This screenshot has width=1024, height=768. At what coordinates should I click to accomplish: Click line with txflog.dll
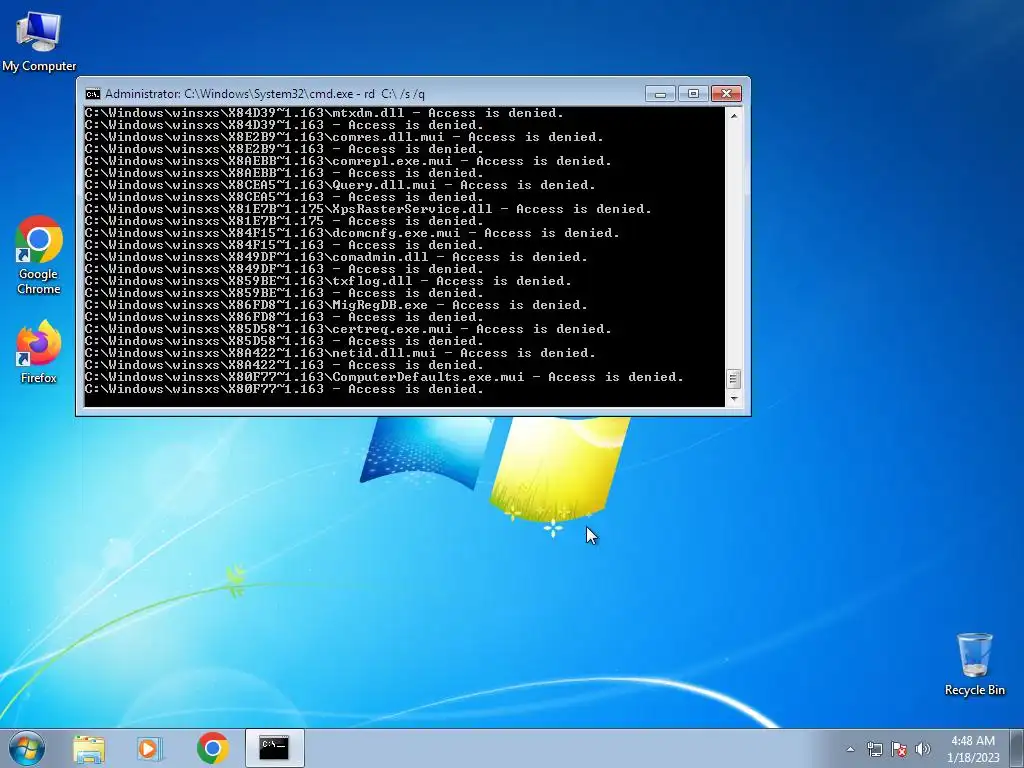click(x=328, y=281)
